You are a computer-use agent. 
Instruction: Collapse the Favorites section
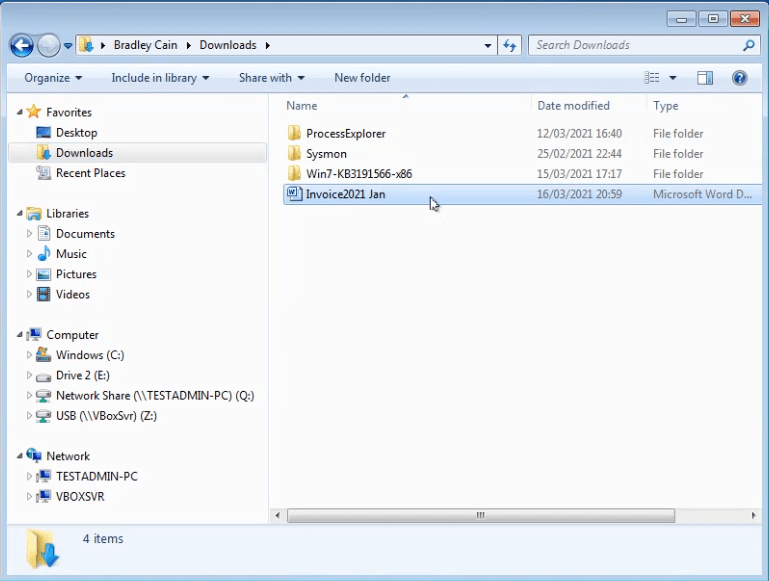20,113
